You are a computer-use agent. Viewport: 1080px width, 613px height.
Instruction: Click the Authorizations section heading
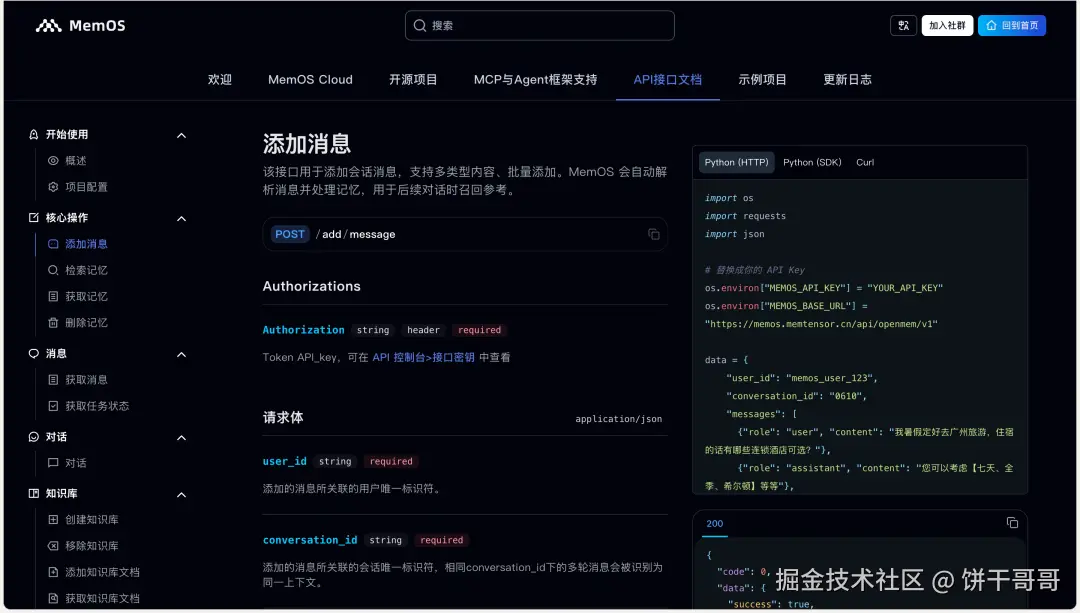(x=311, y=287)
